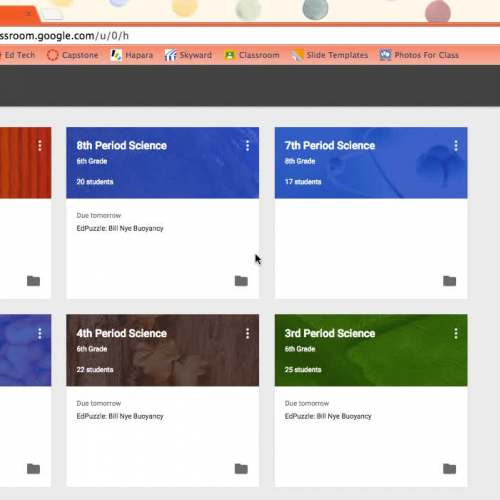
Task: Click the browser address bar URL
Action: pyautogui.click(x=64, y=35)
